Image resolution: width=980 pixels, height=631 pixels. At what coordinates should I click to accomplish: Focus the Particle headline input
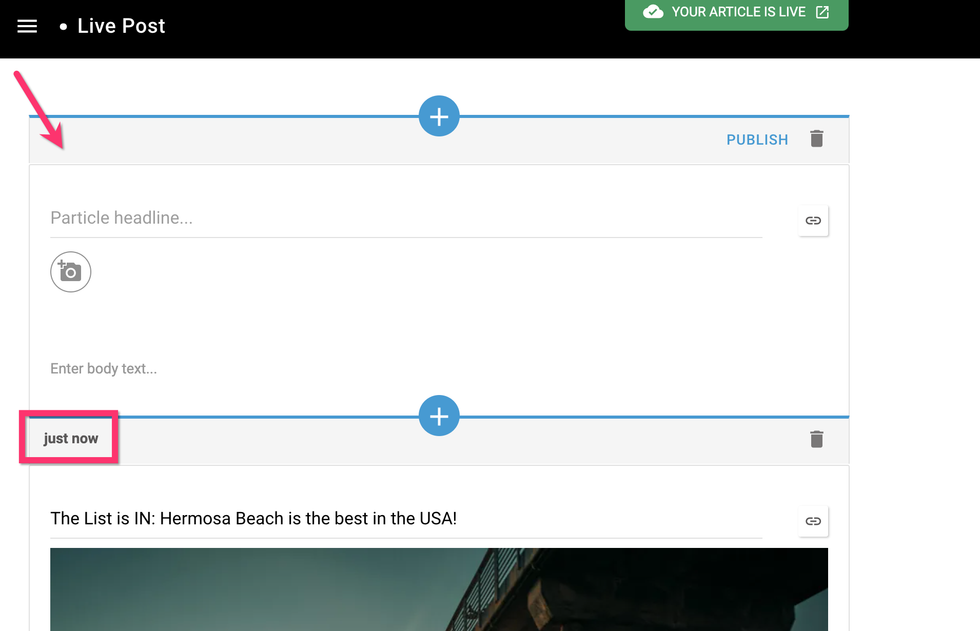[x=405, y=218]
